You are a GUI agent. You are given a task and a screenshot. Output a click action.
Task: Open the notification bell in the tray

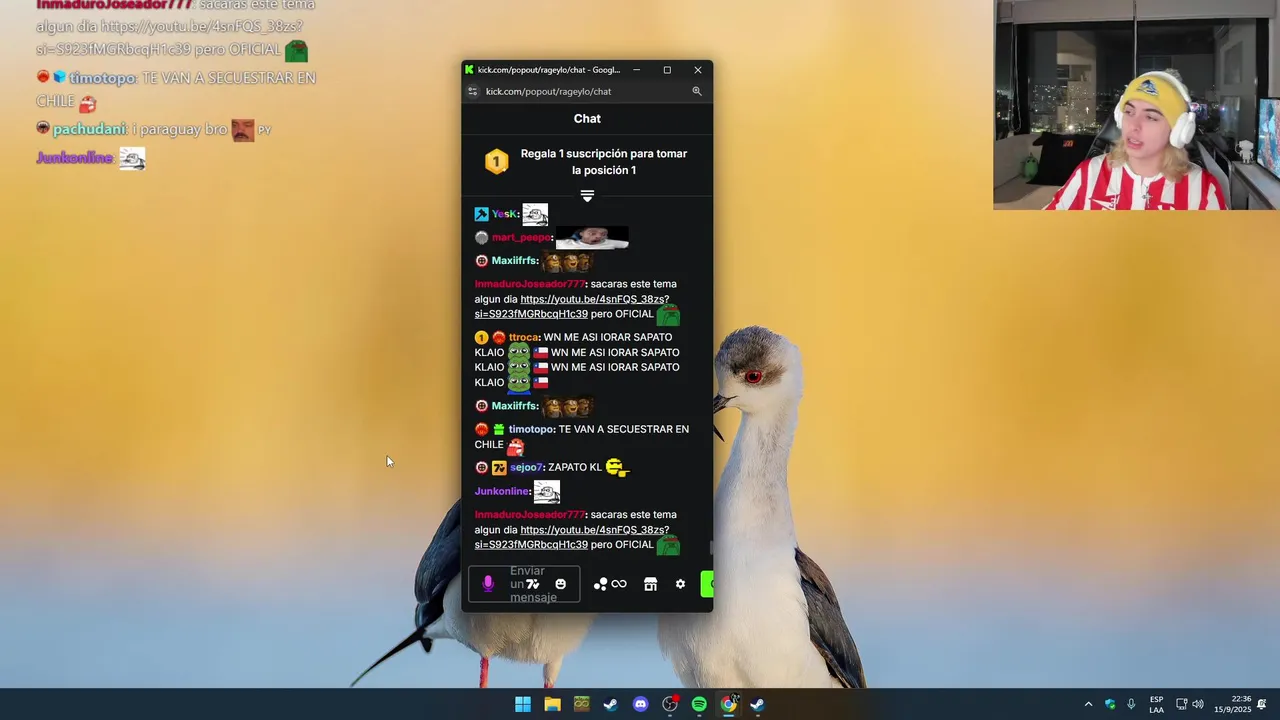1262,704
